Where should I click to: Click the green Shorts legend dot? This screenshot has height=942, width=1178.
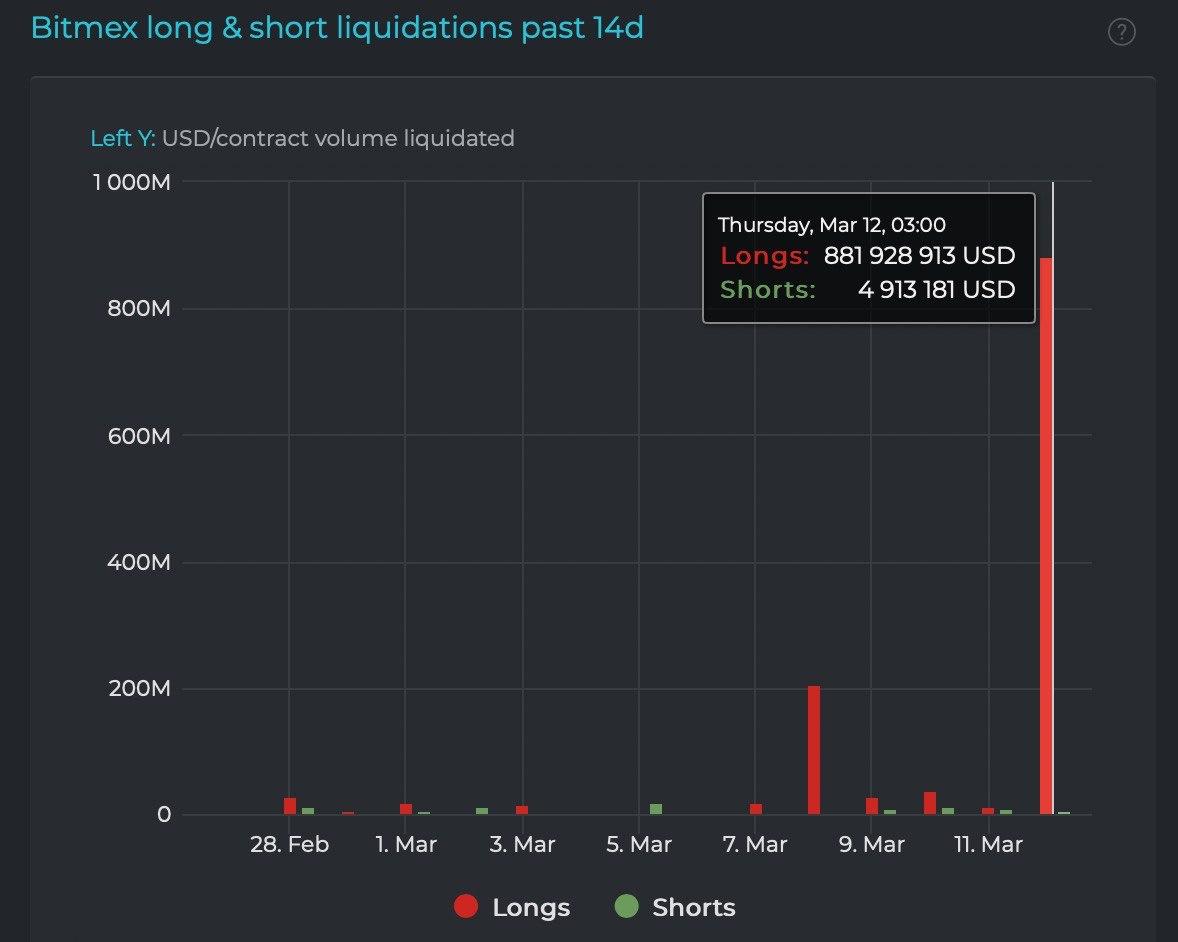[626, 907]
